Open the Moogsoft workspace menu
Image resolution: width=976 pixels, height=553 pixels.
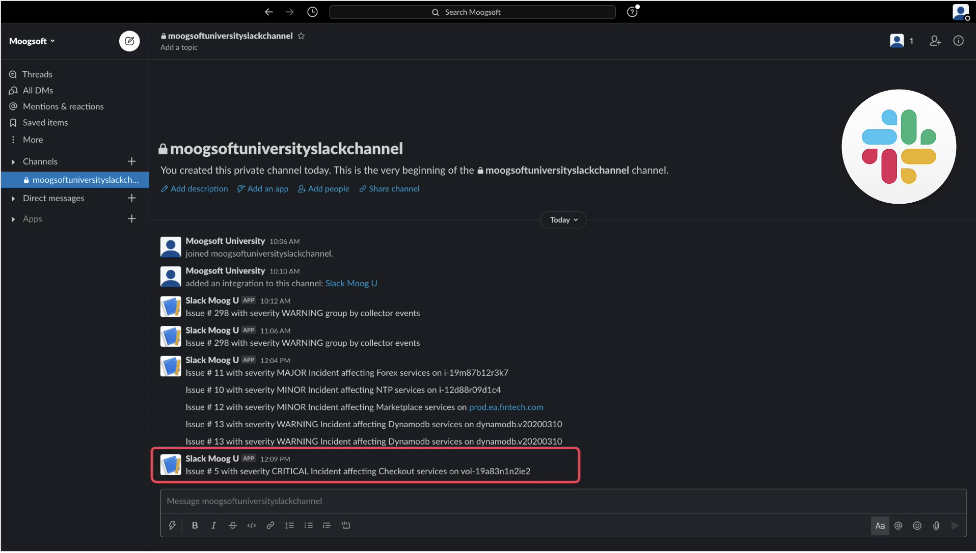32,41
